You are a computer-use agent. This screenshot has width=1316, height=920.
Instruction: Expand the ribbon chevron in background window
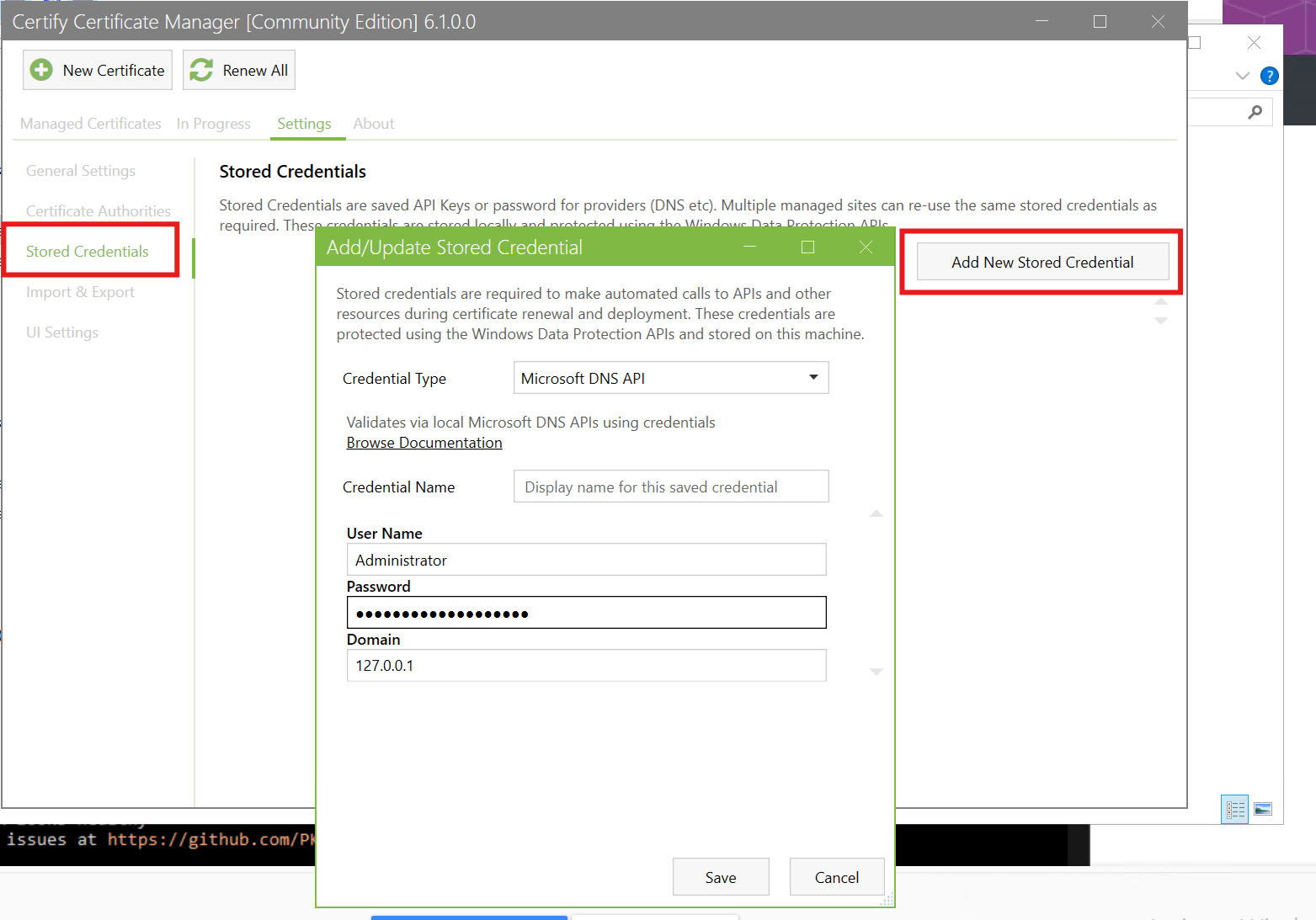(1242, 76)
